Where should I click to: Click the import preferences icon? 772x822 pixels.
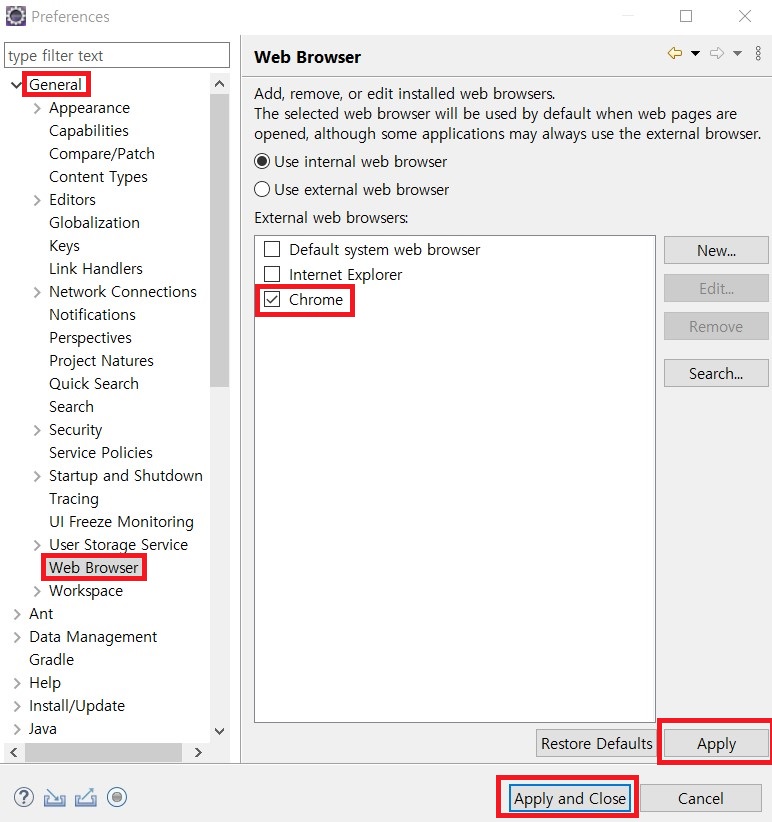tap(55, 797)
